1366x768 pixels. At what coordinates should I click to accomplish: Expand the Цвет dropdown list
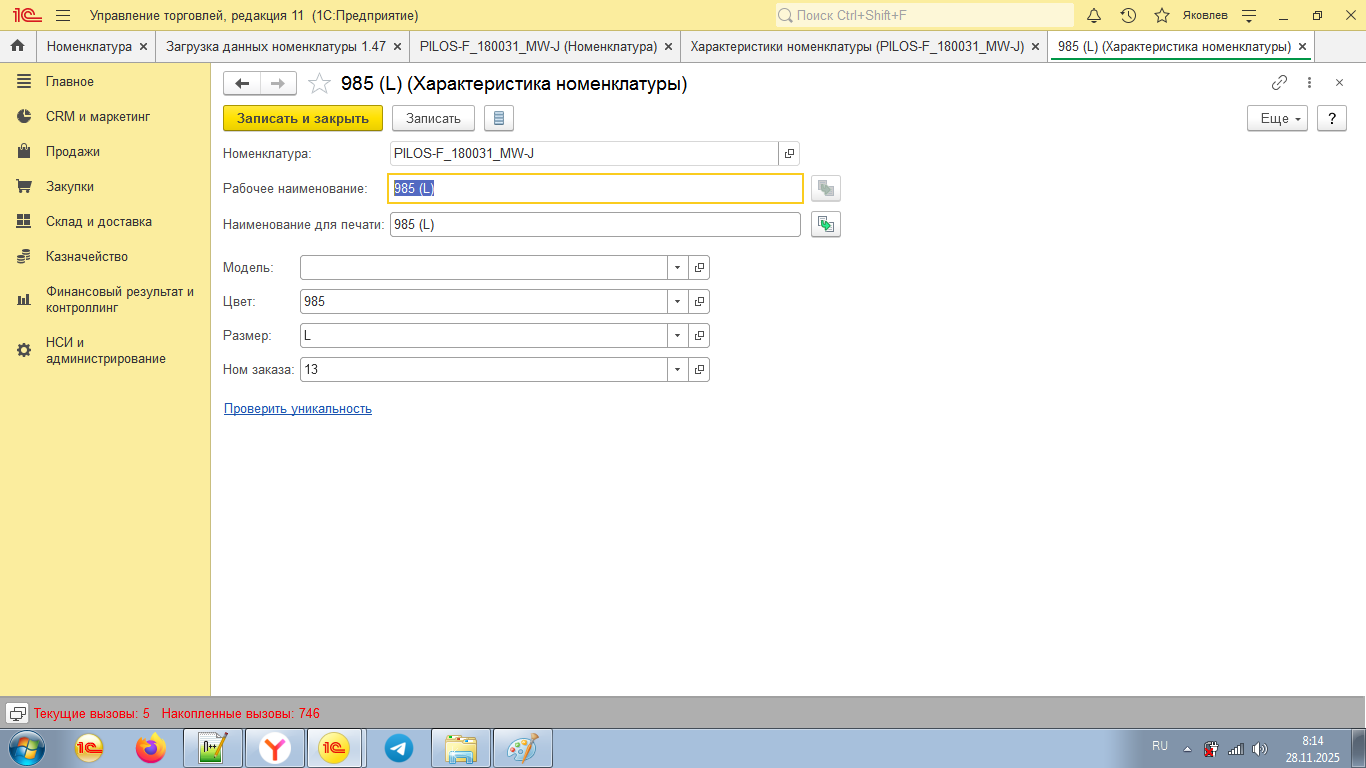(677, 302)
